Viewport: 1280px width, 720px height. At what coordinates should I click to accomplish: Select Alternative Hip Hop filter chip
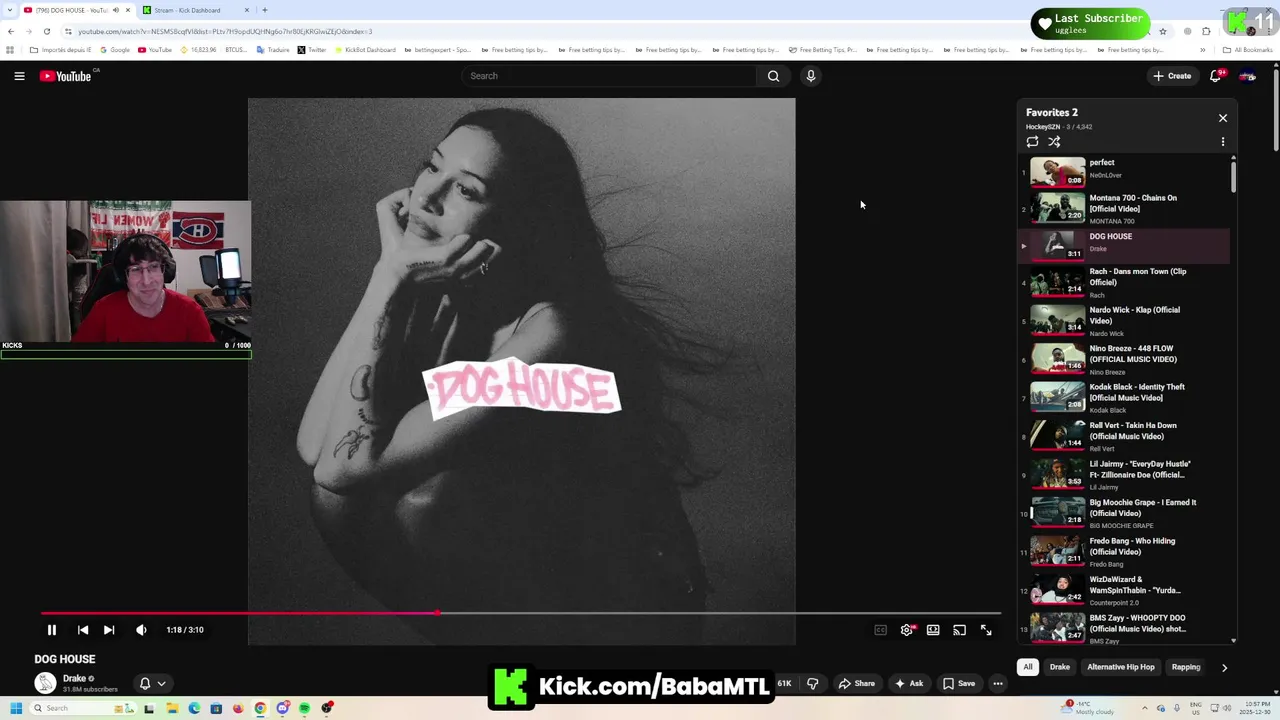tap(1121, 667)
